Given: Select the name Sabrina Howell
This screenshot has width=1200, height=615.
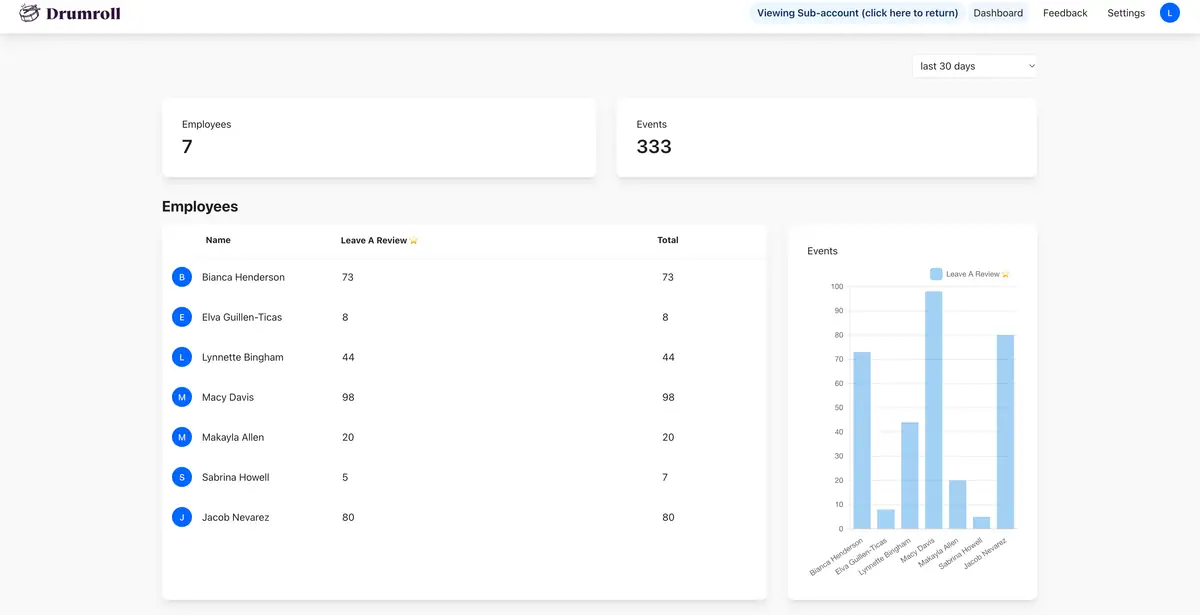Looking at the screenshot, I should point(236,477).
